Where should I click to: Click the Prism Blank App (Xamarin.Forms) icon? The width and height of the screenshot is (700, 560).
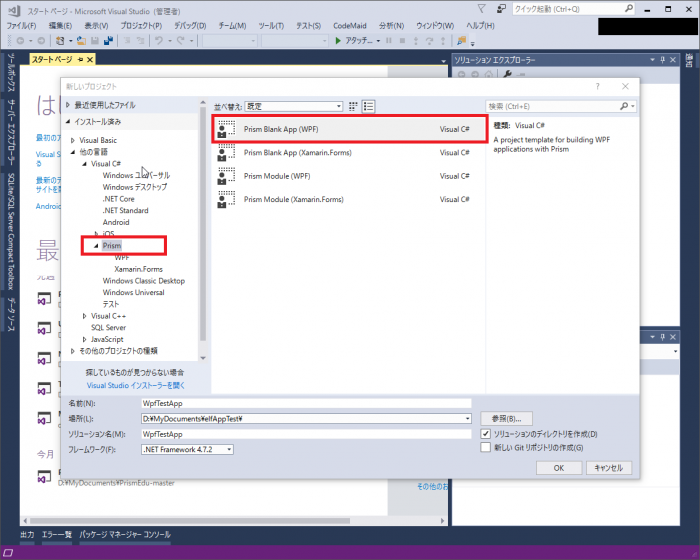coord(227,152)
